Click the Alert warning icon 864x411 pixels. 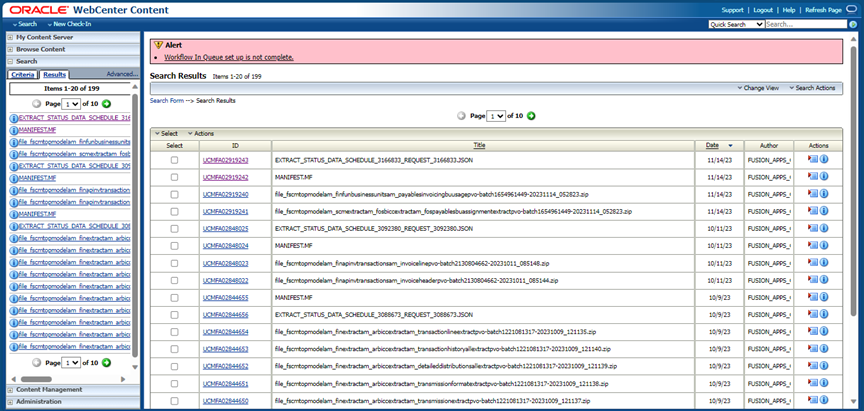159,45
